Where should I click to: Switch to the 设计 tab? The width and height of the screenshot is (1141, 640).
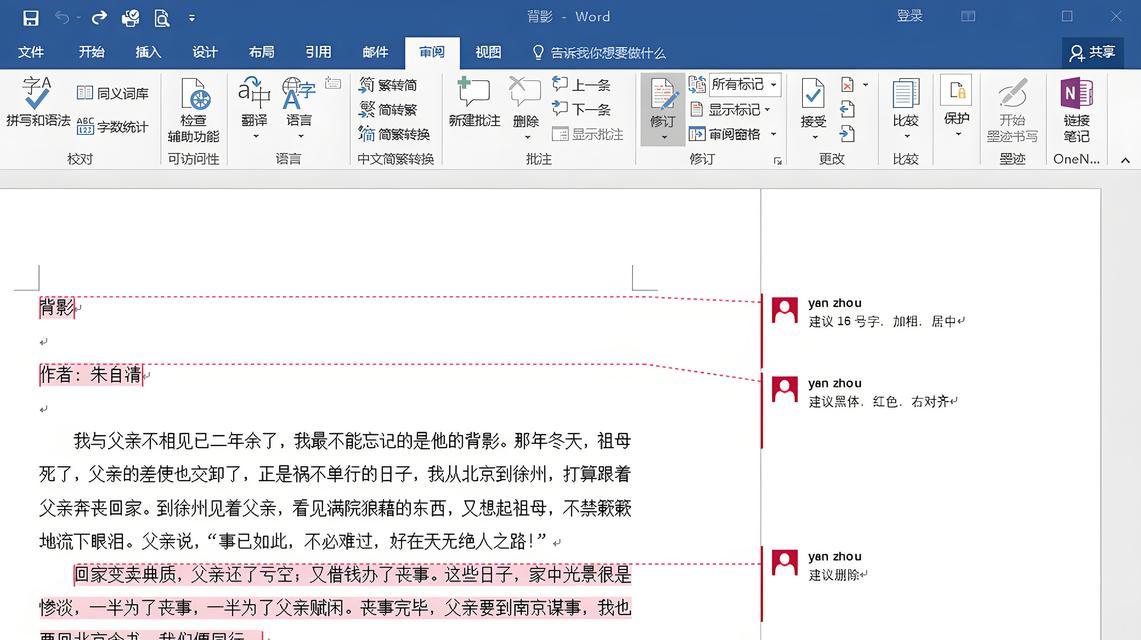[x=204, y=52]
